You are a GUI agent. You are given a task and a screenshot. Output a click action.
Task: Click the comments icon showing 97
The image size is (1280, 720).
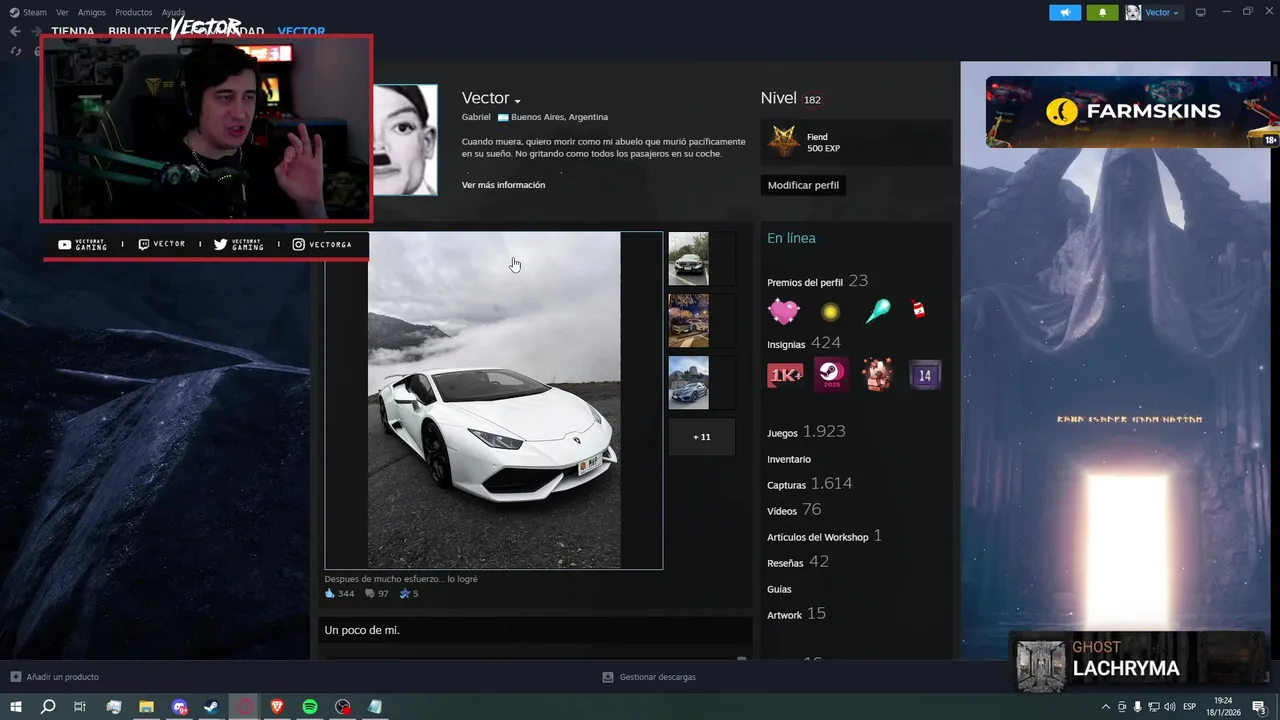[370, 593]
